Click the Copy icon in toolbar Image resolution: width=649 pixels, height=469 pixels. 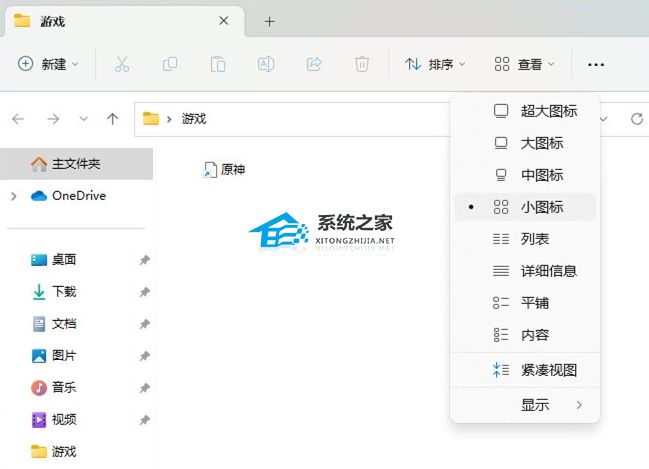click(x=170, y=64)
